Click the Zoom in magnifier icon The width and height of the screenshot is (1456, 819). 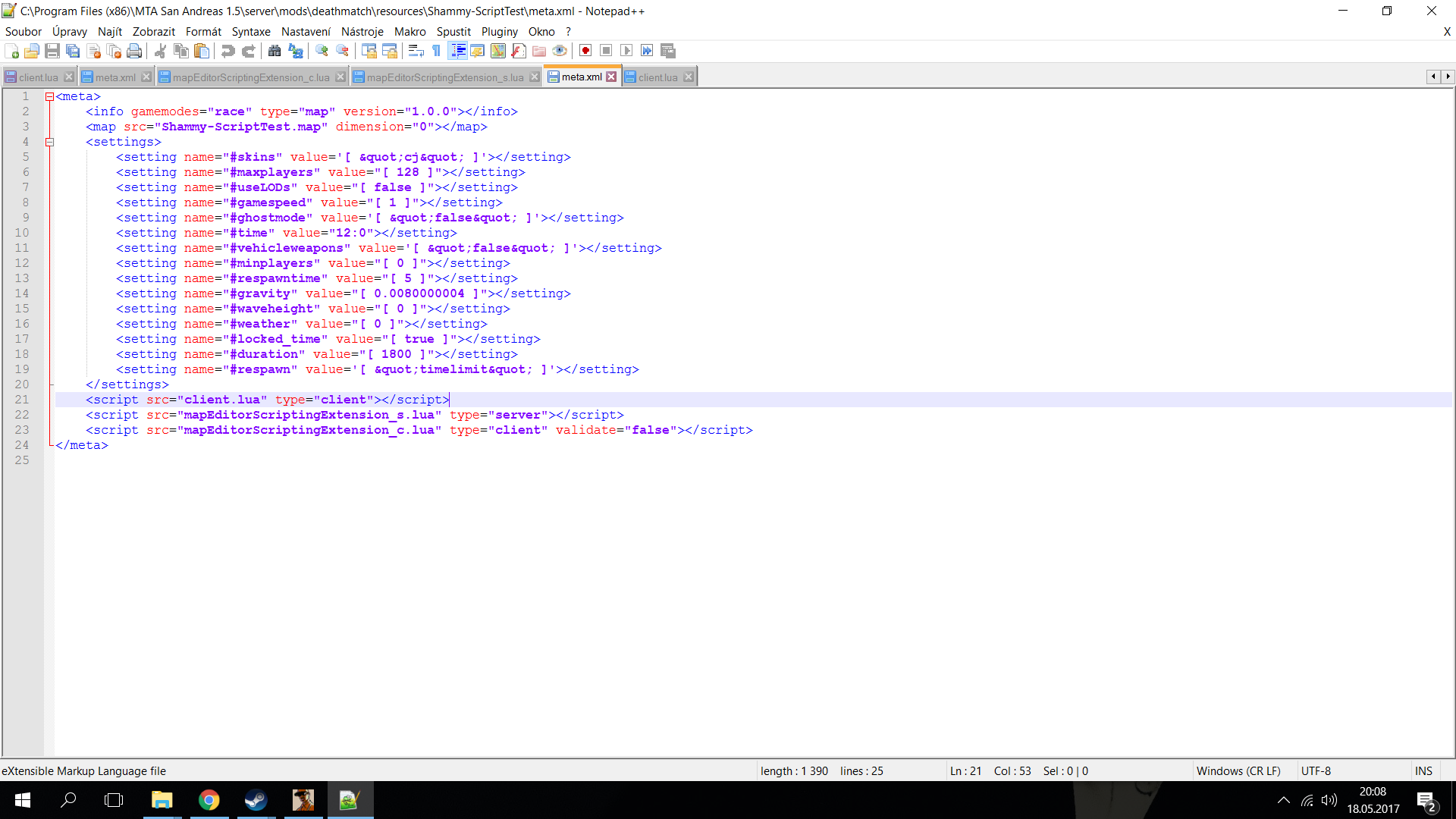pos(322,51)
